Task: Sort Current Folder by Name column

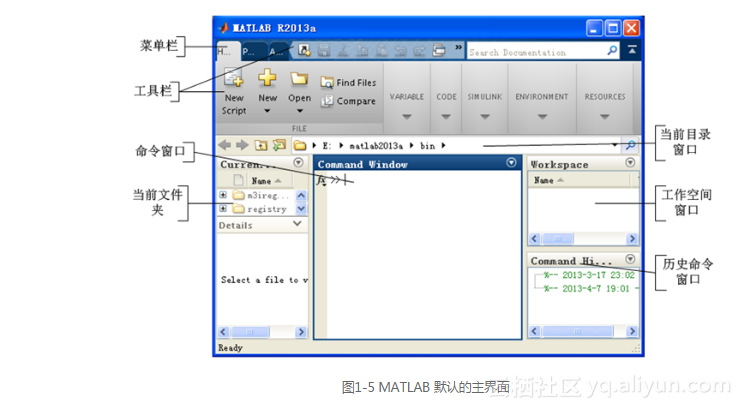Action: 266,180
